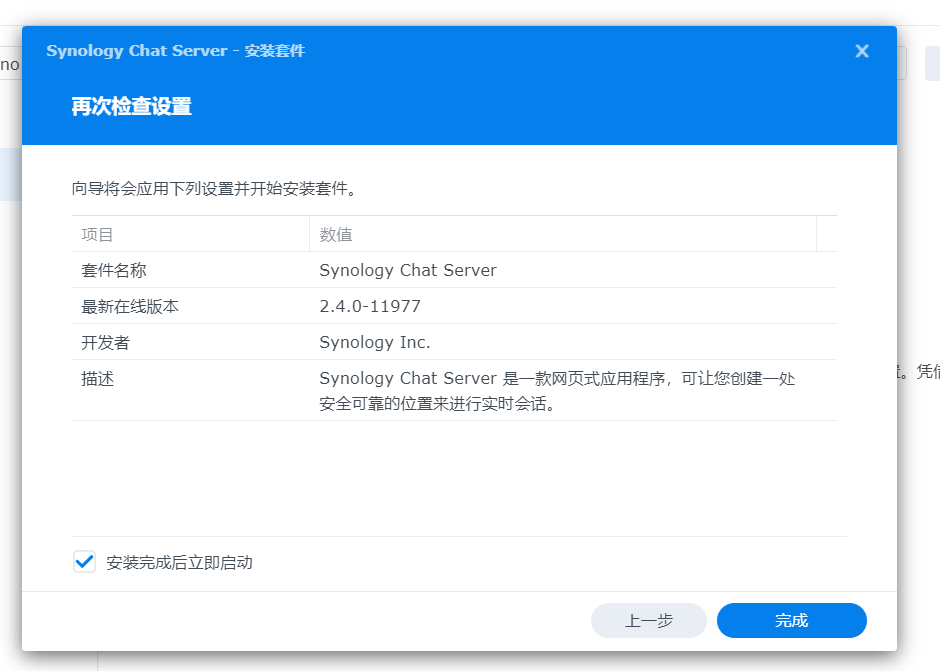Viewport: 940px width, 671px height.
Task: Click the wizard intro text 向导将会应用下列设置
Action: pyautogui.click(x=214, y=189)
